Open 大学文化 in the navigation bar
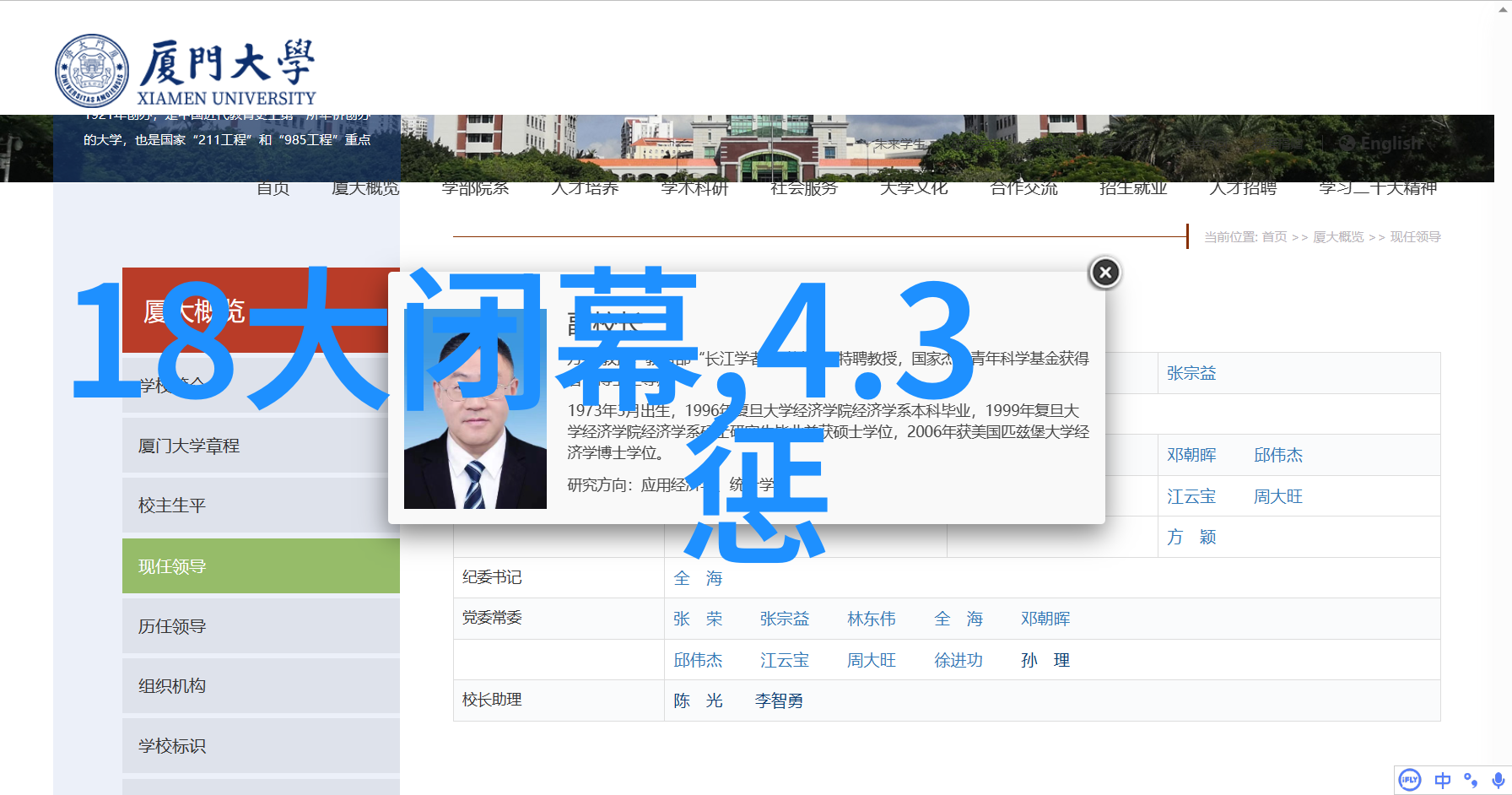The width and height of the screenshot is (1512, 795). coord(914,188)
